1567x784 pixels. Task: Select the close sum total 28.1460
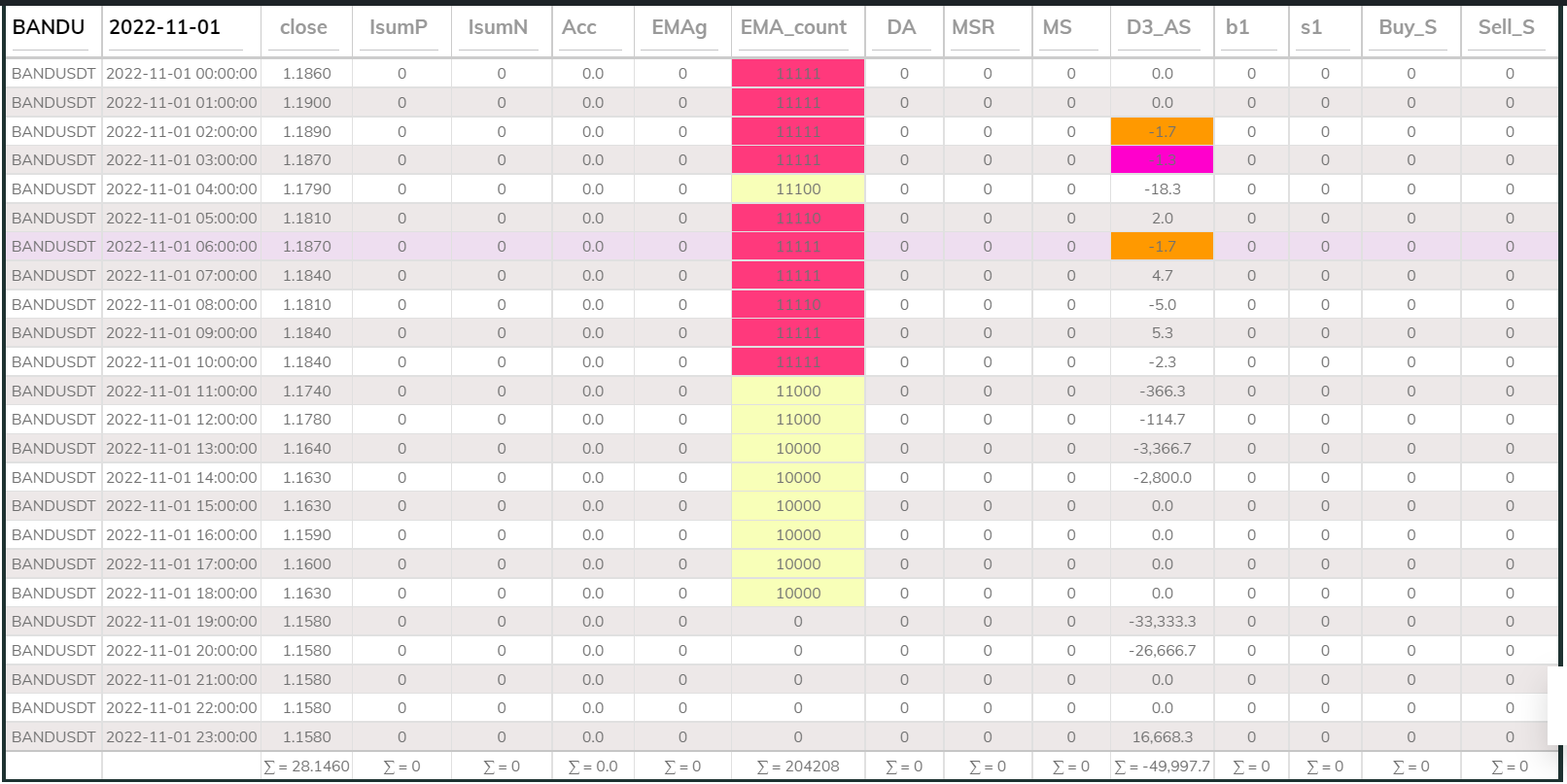[x=306, y=767]
